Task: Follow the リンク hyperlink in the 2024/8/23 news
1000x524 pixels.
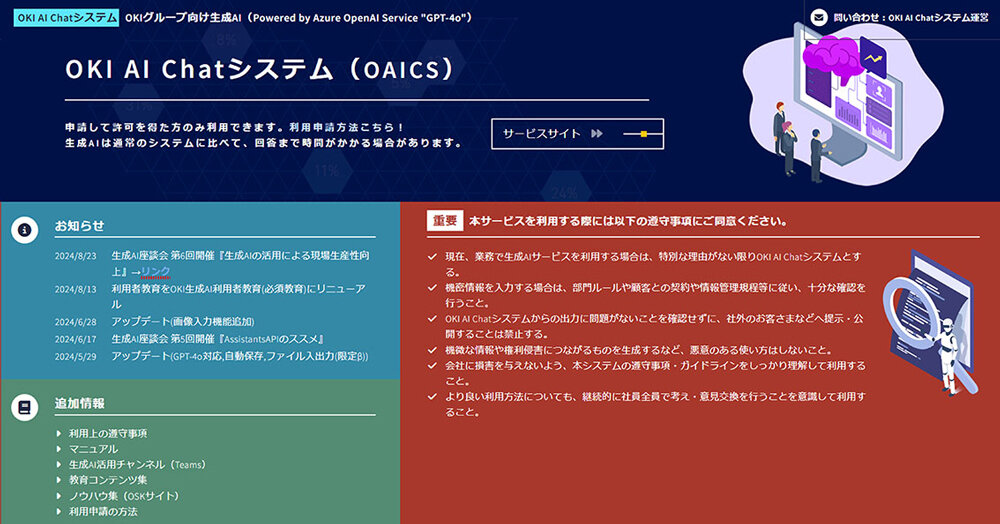Action: (x=155, y=272)
